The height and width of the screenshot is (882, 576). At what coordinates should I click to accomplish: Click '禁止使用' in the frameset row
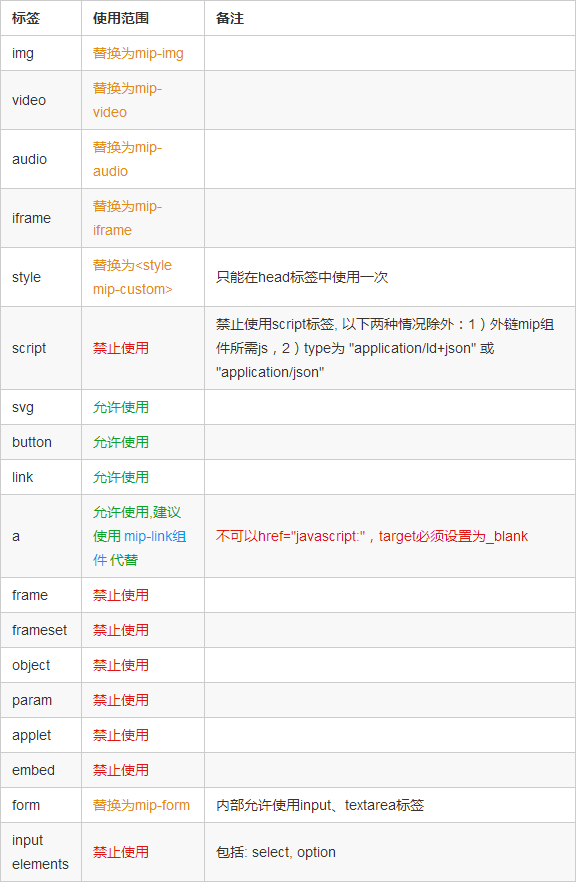pyautogui.click(x=121, y=630)
